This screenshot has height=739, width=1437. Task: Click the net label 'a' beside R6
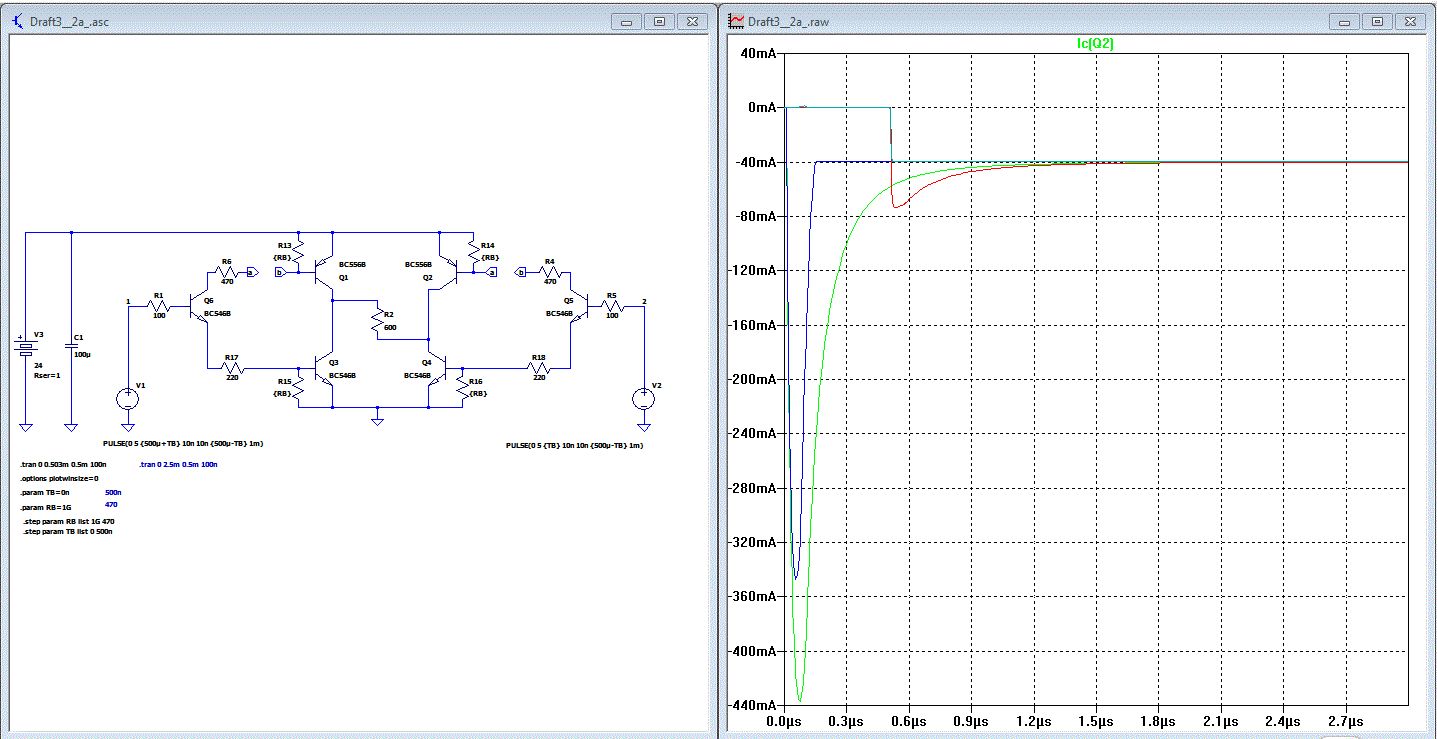coord(252,271)
